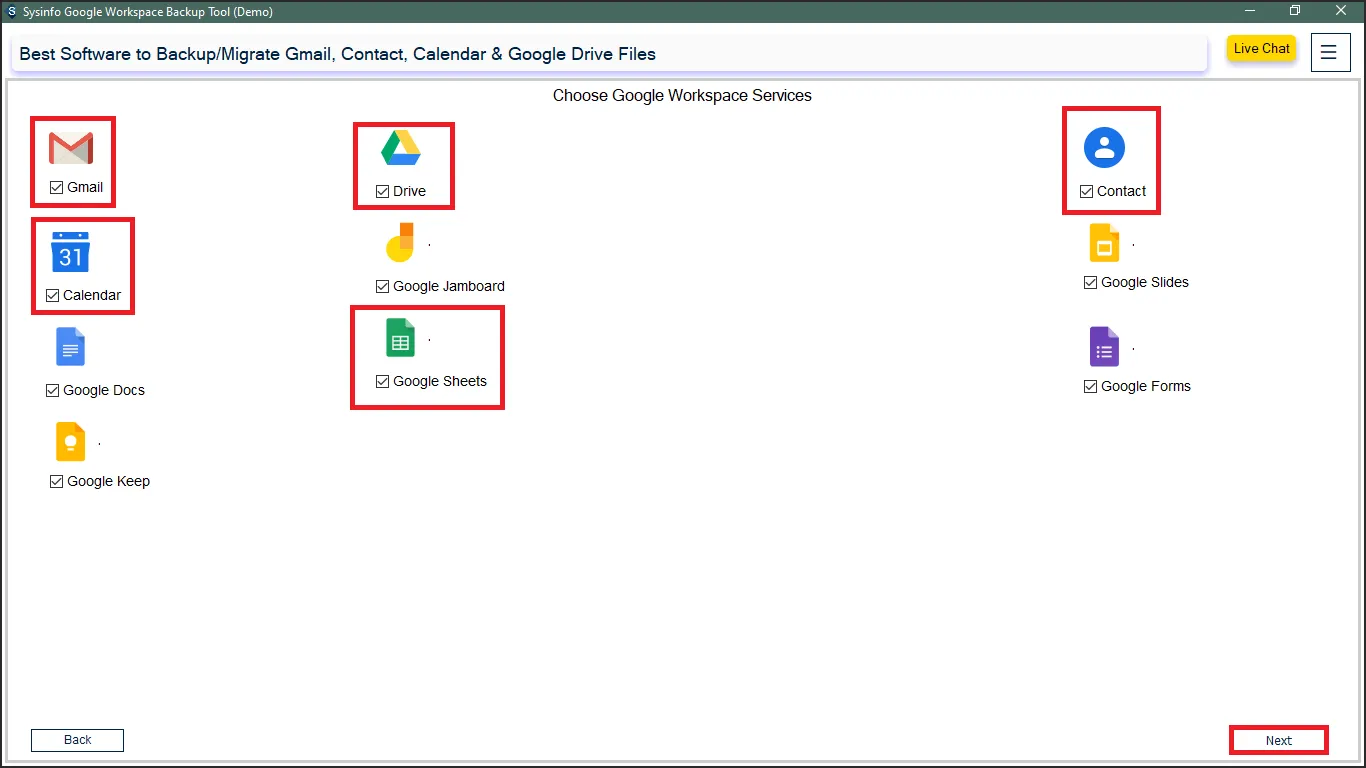Click the Google Slides icon
Screen dimensions: 1366x768
tap(1104, 242)
